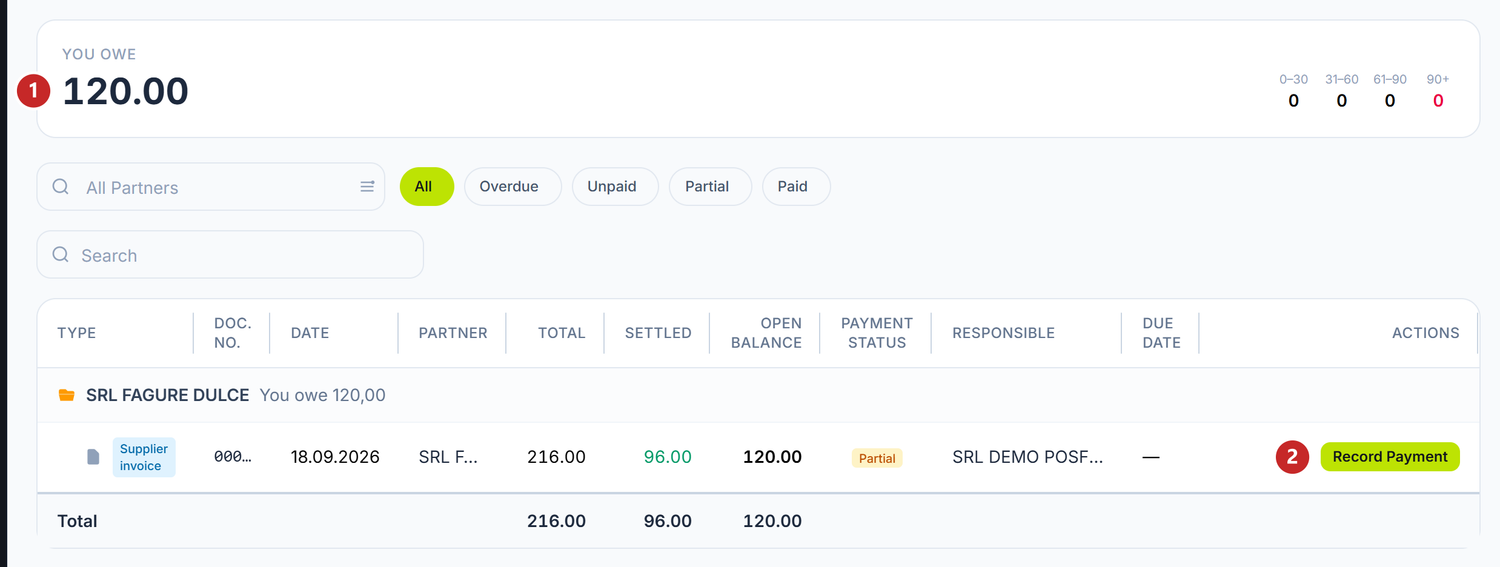Click the magnifier icon in All Partners field
1500x567 pixels.
(61, 187)
